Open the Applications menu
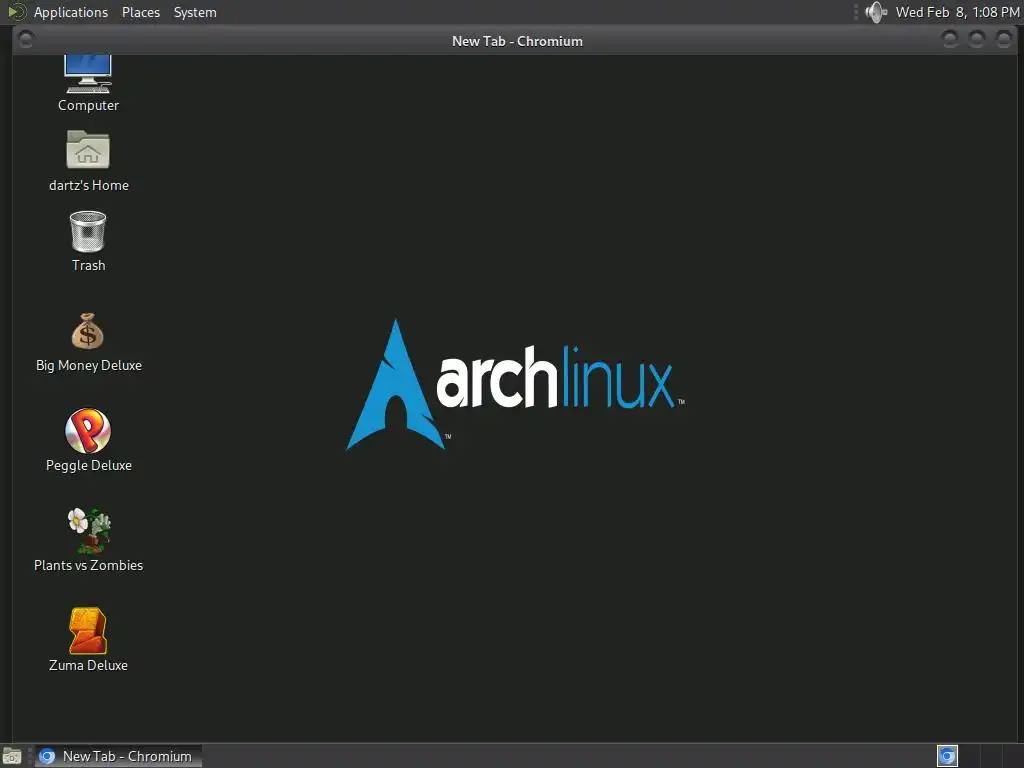 (71, 12)
